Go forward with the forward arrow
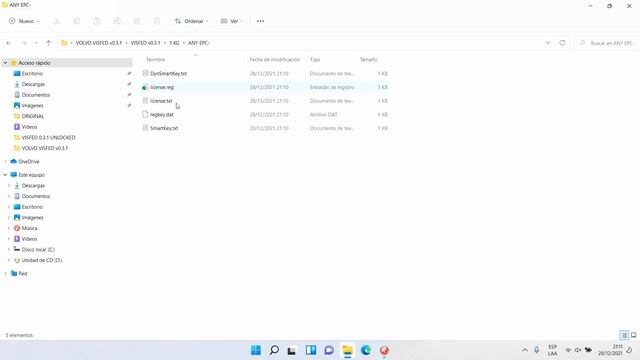640x360 pixels. coord(24,43)
